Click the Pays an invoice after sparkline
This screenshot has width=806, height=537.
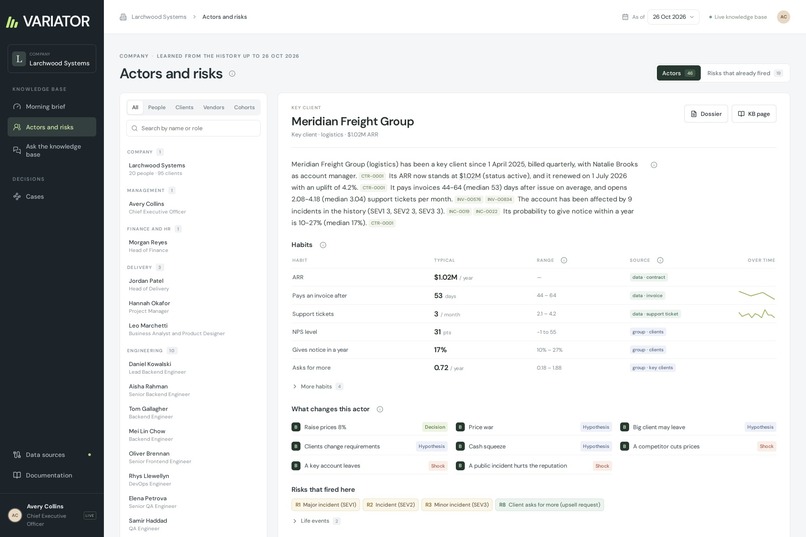pyautogui.click(x=757, y=295)
